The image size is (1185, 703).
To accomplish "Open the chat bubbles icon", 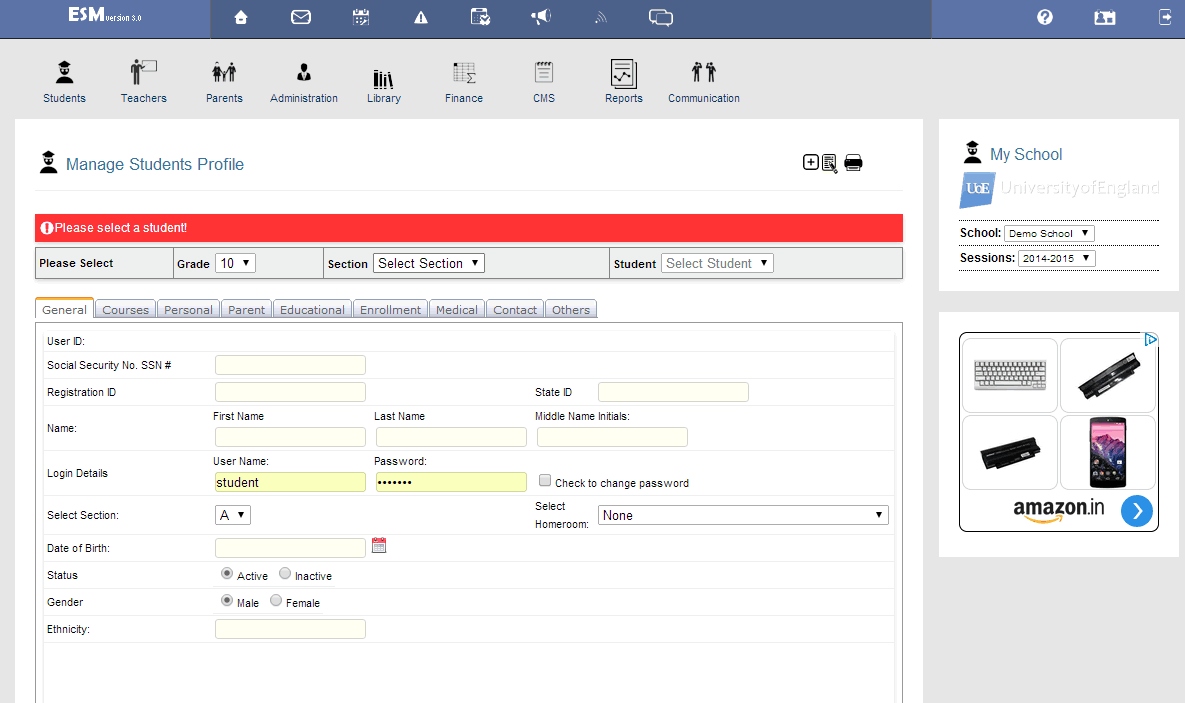I will tap(661, 17).
